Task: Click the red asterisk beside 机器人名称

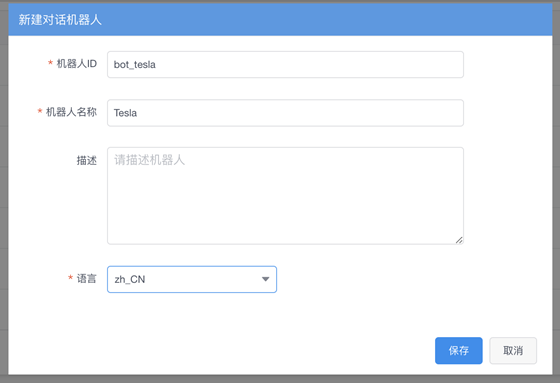Action: click(40, 111)
